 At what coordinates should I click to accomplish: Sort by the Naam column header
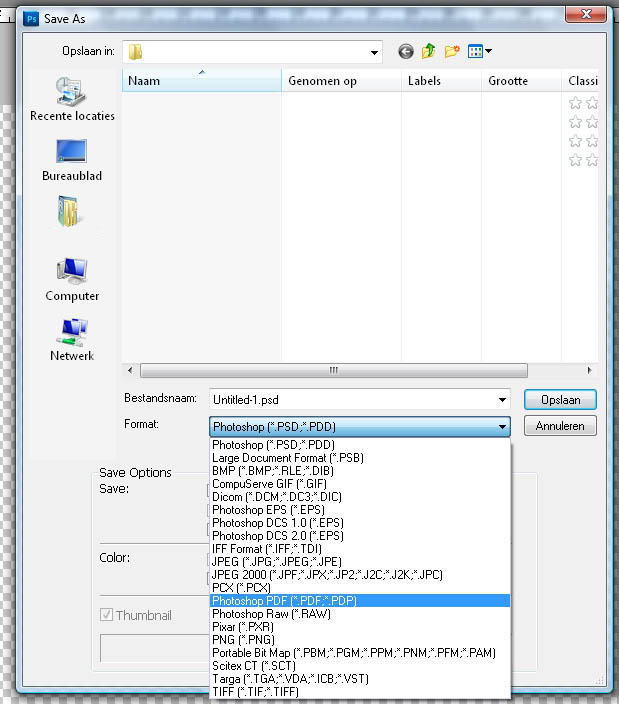point(202,81)
